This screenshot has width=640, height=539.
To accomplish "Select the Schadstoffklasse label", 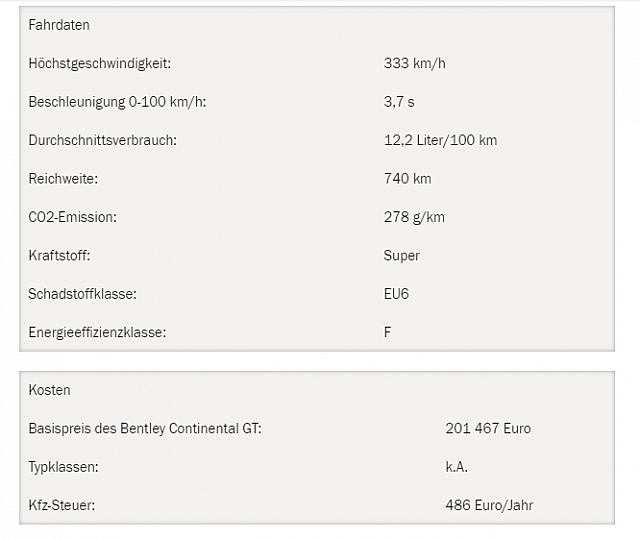I will click(x=82, y=294).
